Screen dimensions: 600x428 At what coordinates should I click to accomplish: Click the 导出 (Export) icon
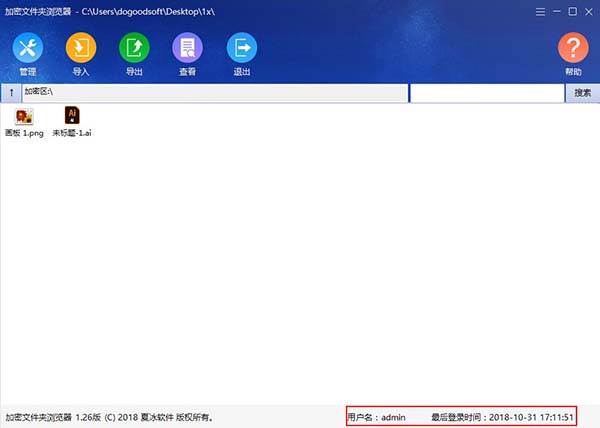click(134, 48)
